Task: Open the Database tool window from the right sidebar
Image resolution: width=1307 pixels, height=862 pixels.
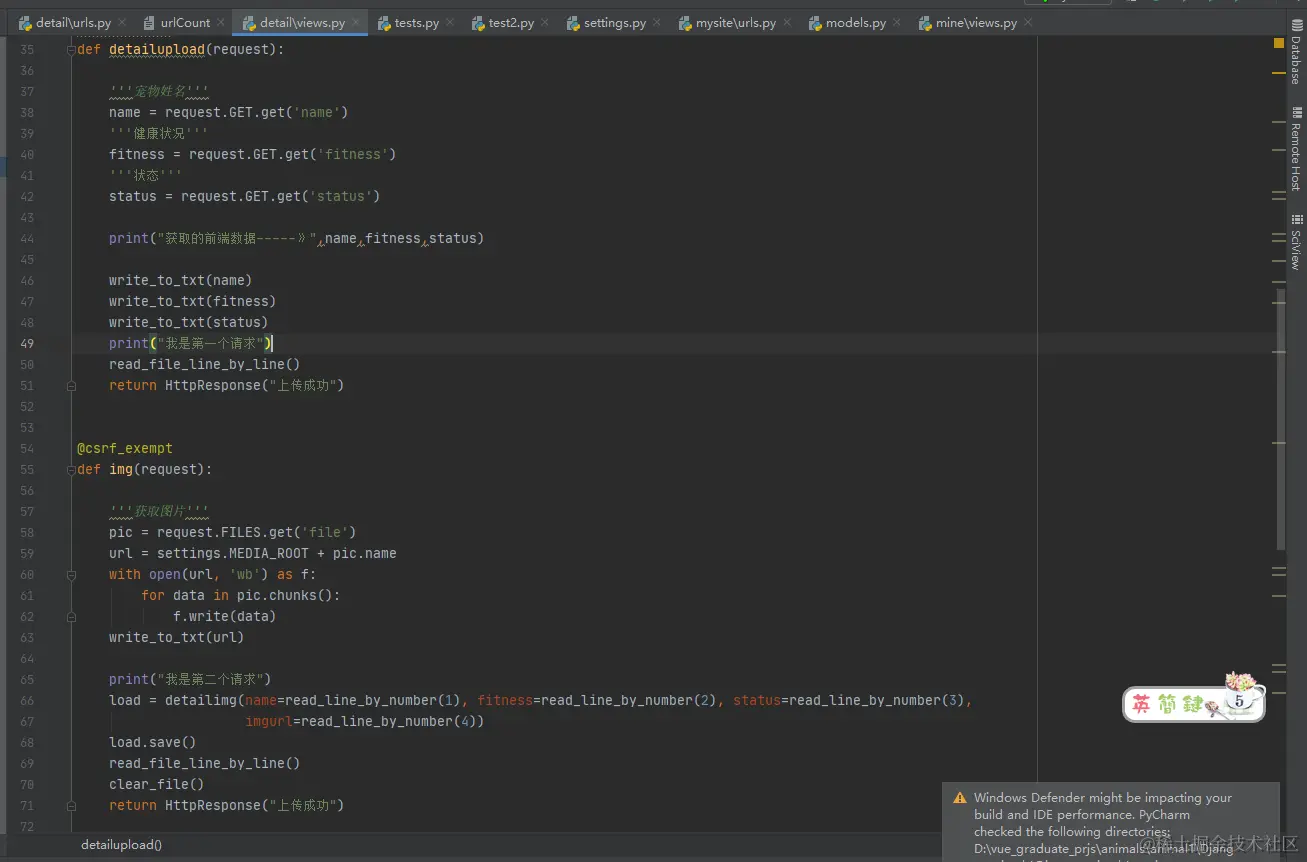Action: 1296,52
